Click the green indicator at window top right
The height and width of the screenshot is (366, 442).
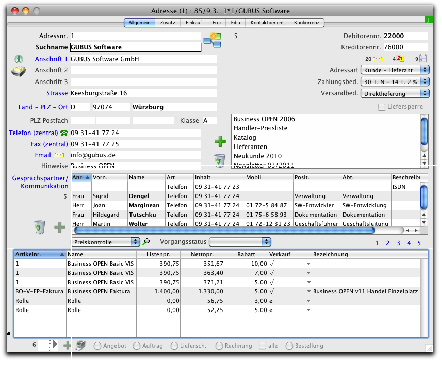point(430,20)
